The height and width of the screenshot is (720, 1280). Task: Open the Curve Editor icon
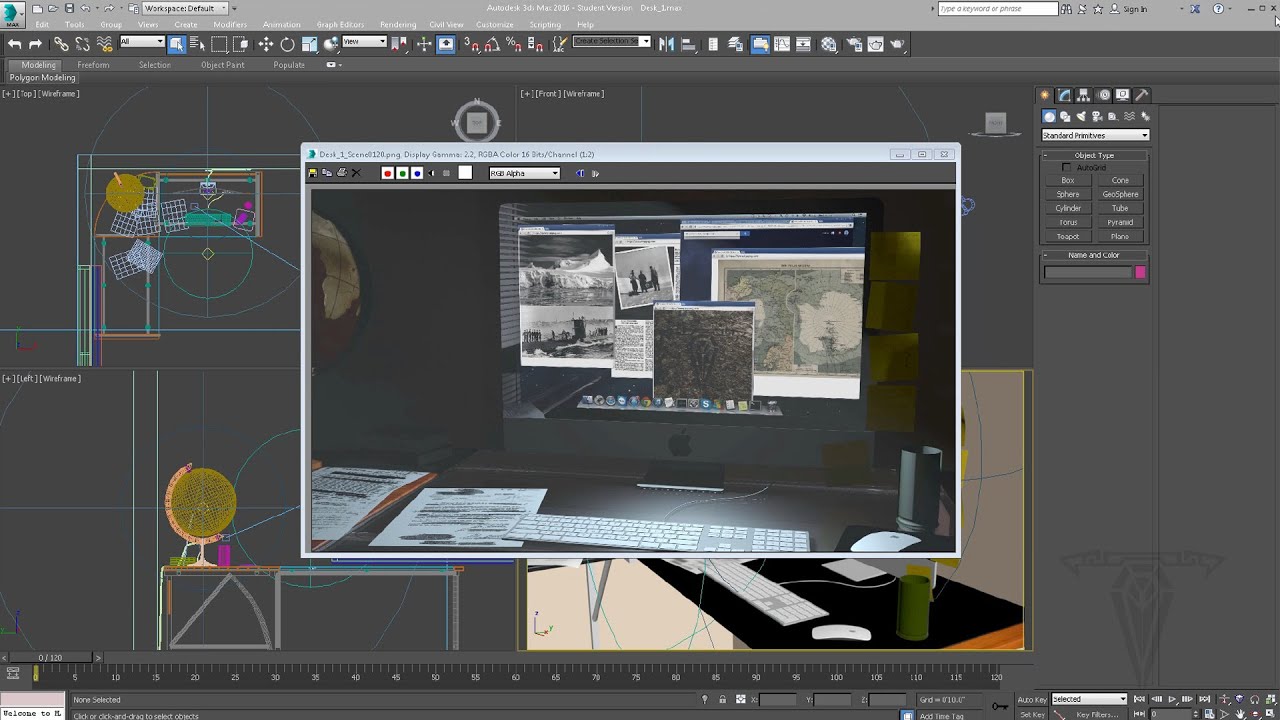[782, 44]
